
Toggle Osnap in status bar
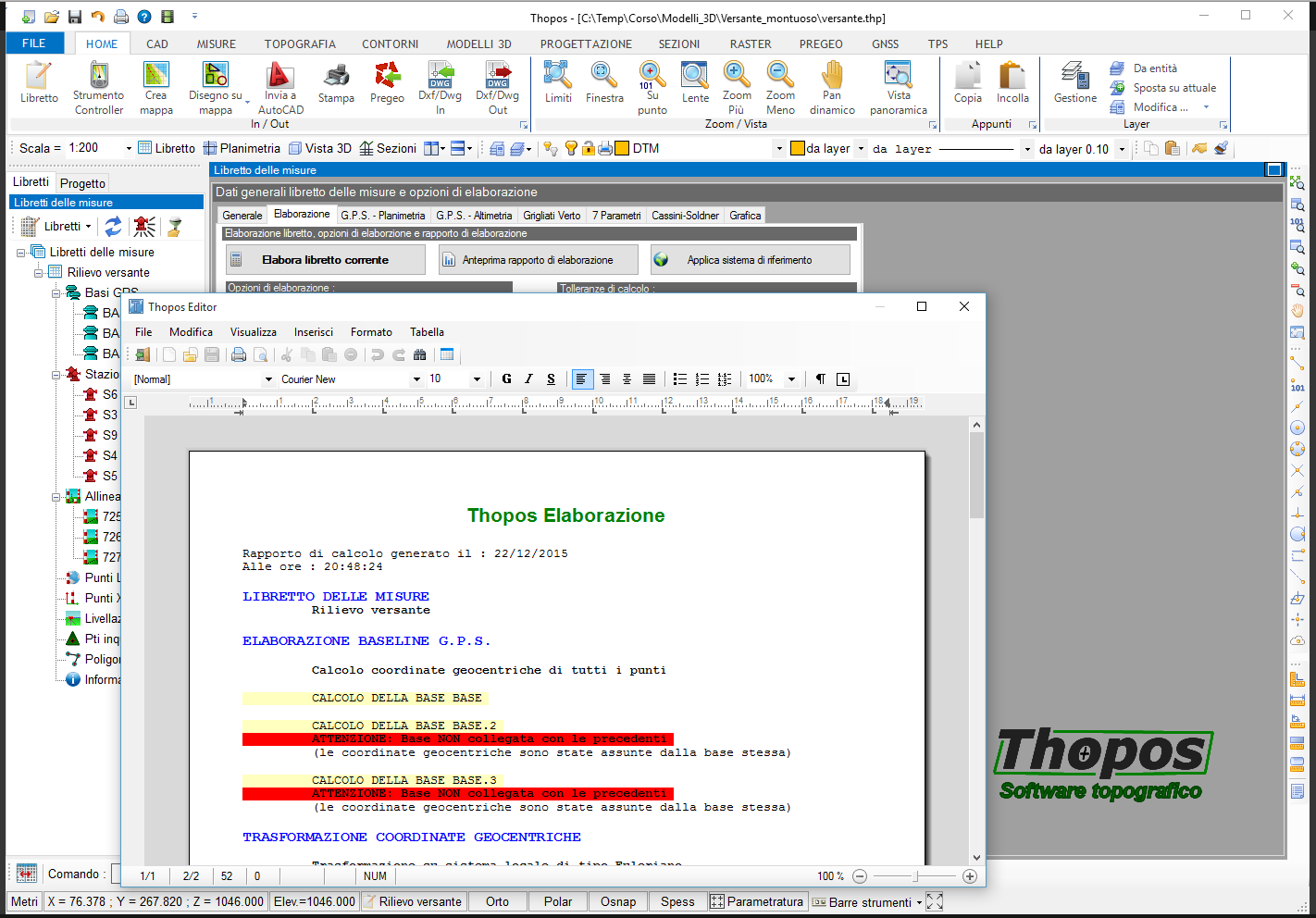[618, 901]
